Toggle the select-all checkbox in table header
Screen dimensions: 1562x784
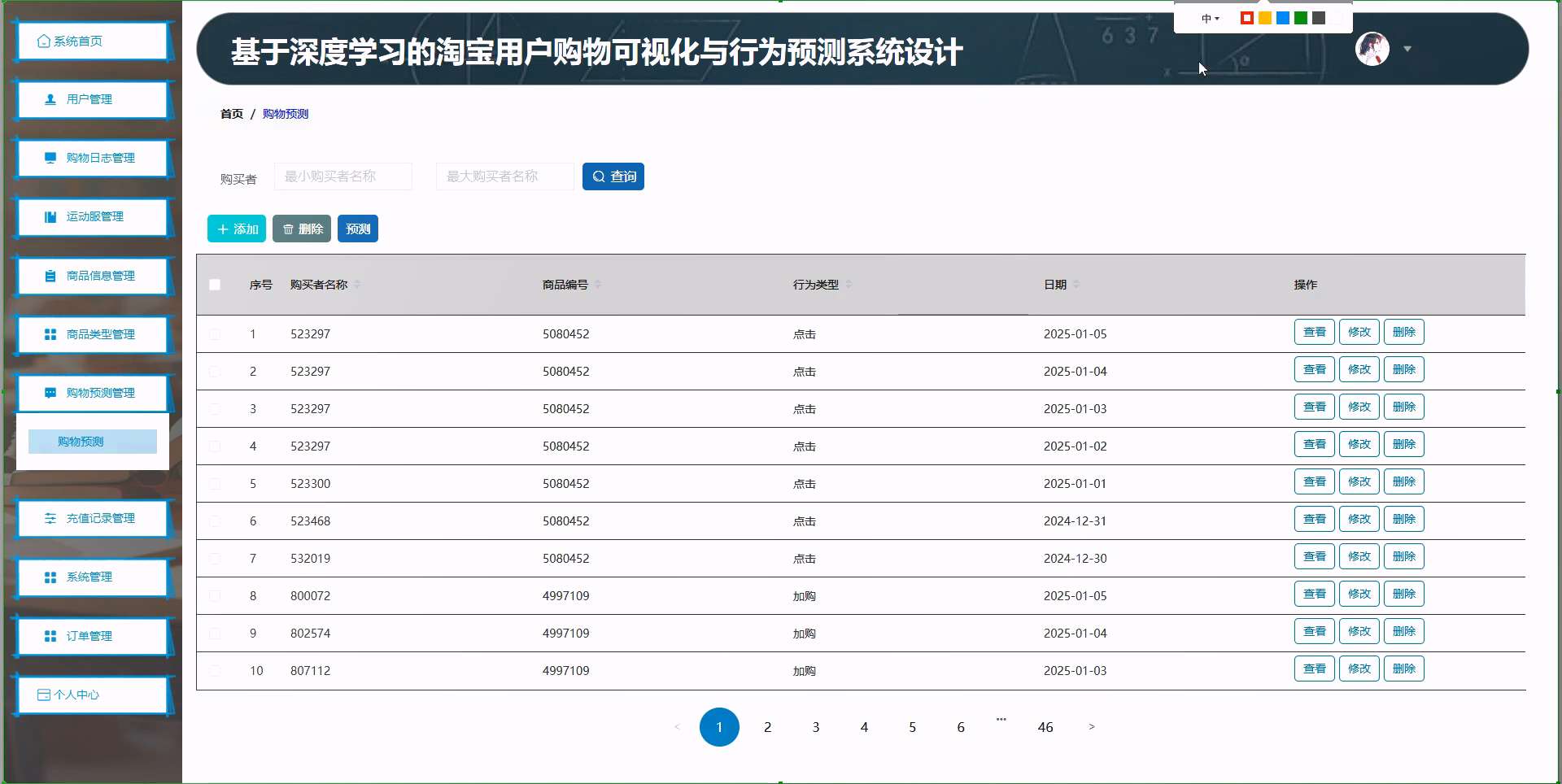[215, 285]
